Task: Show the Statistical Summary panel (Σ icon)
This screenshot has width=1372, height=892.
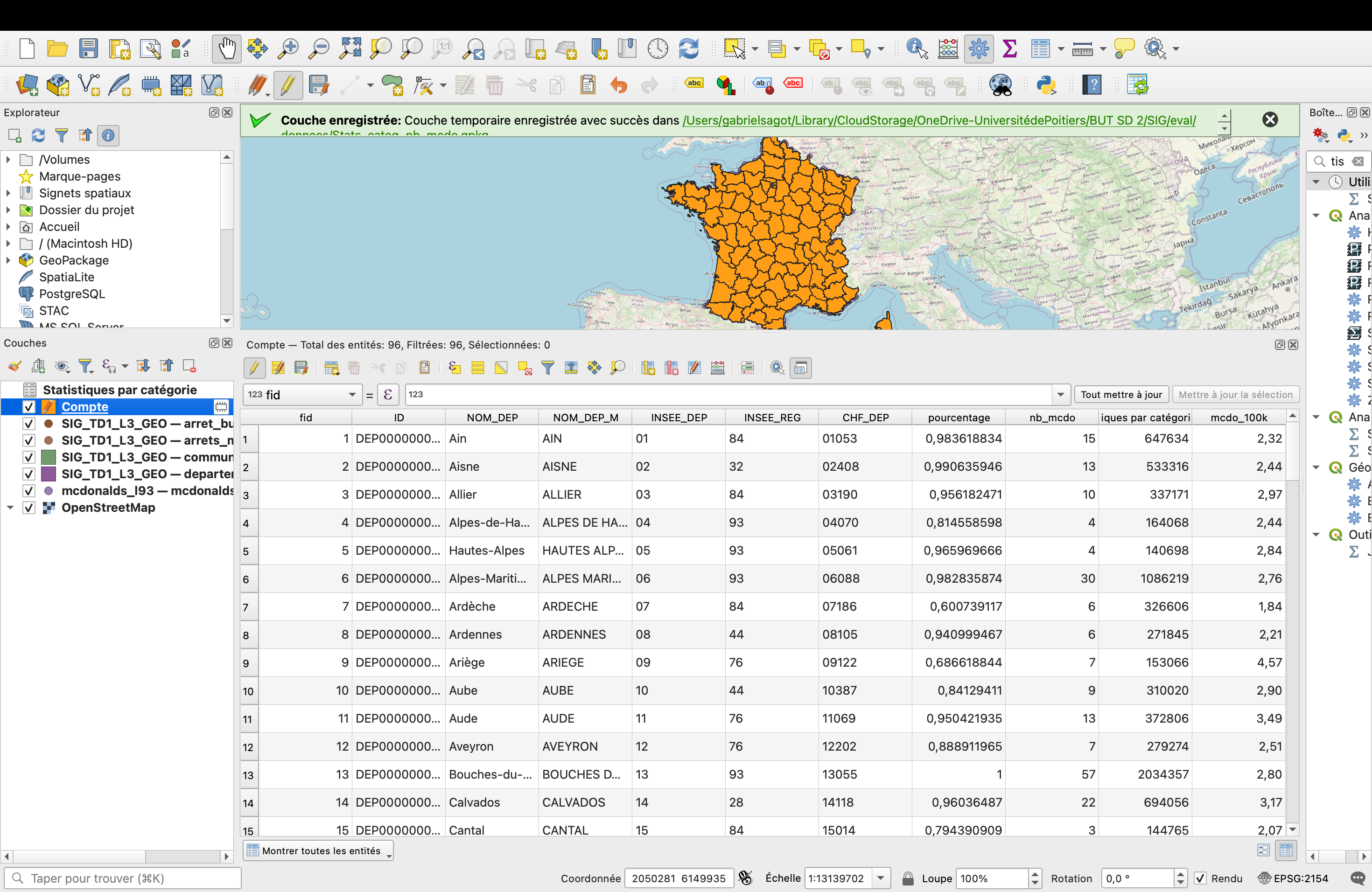Action: 1009,49
